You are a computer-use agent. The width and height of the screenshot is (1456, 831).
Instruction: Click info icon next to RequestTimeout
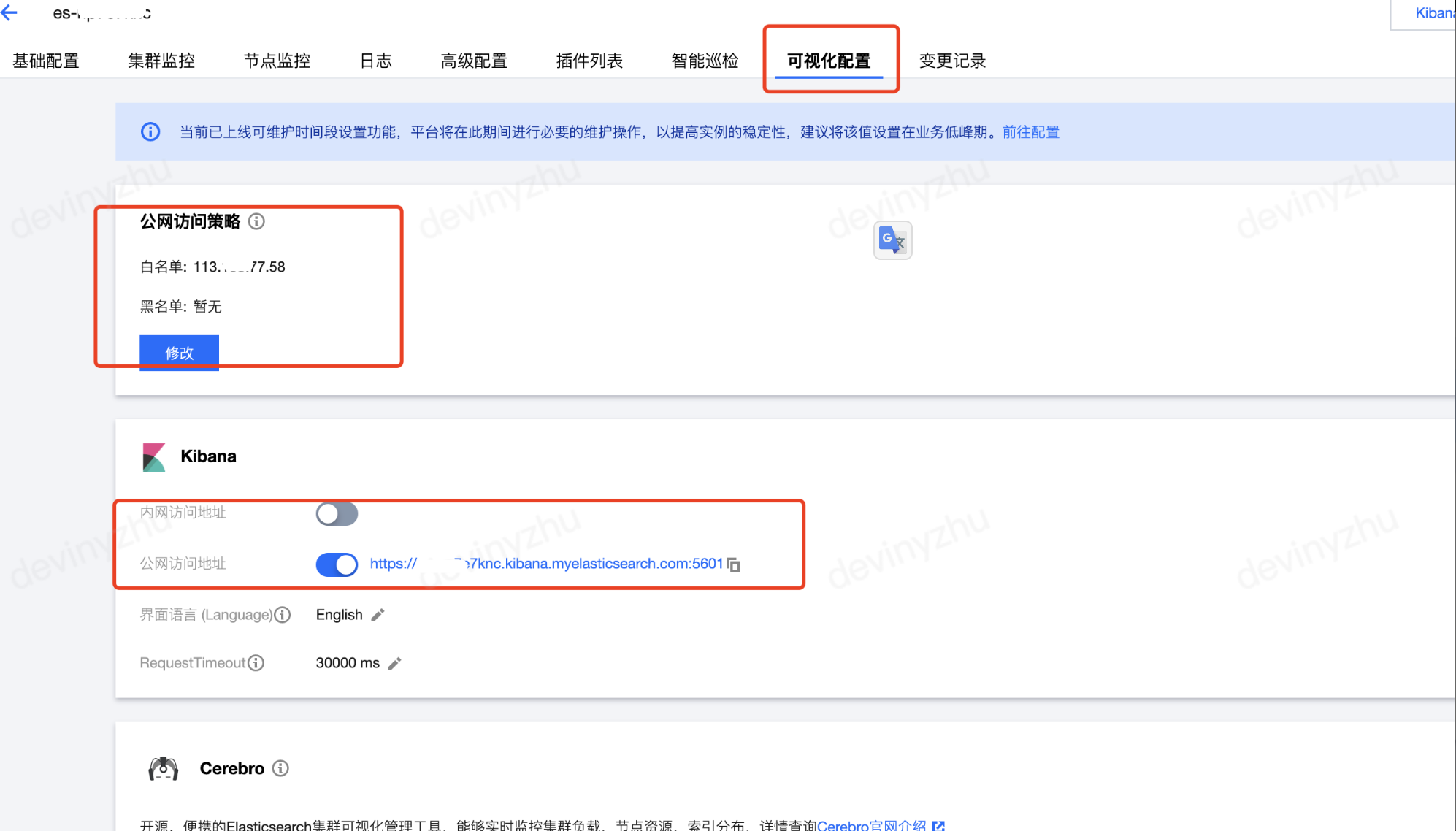click(256, 663)
